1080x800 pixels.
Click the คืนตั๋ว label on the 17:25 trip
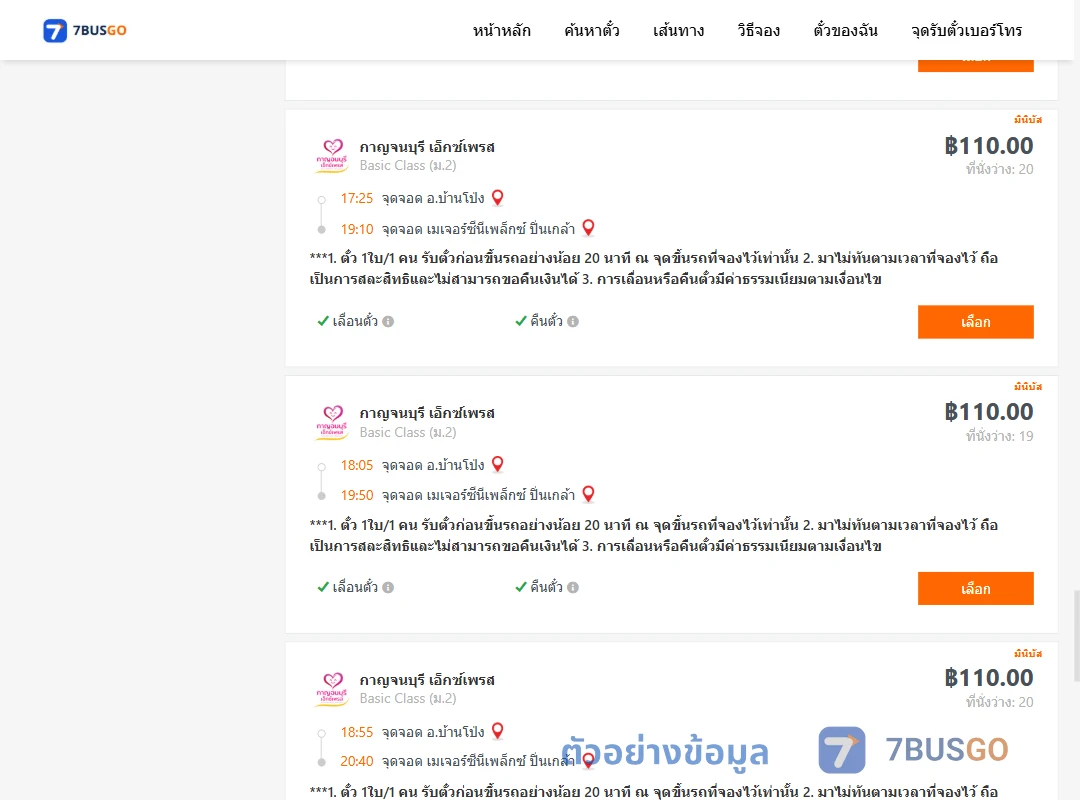pos(546,321)
